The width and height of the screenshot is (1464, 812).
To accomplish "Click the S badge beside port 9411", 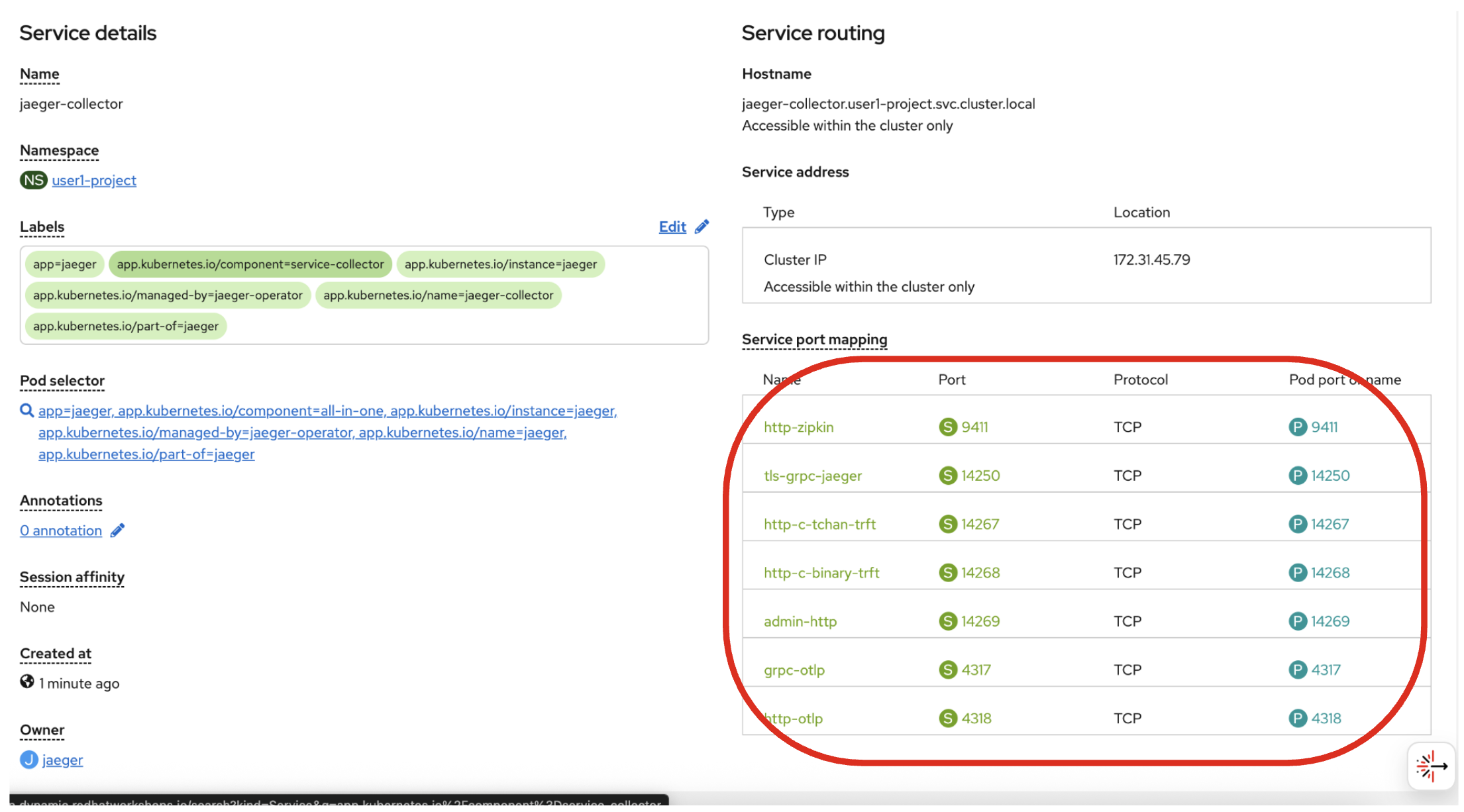I will click(948, 427).
